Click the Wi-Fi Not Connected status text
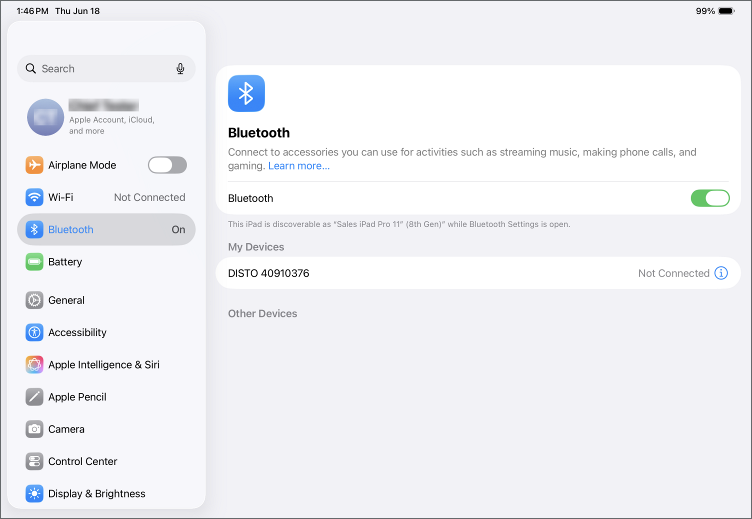 pyautogui.click(x=150, y=197)
